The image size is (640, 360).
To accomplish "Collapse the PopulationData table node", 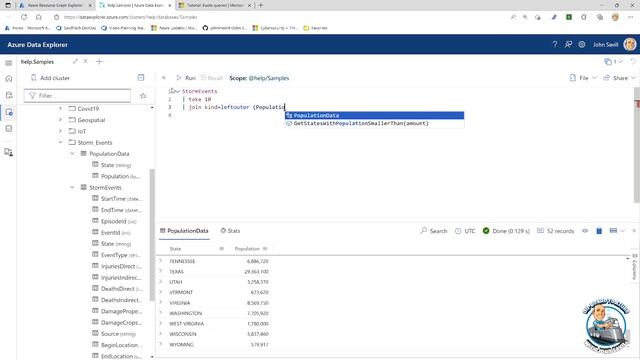I will point(72,153).
